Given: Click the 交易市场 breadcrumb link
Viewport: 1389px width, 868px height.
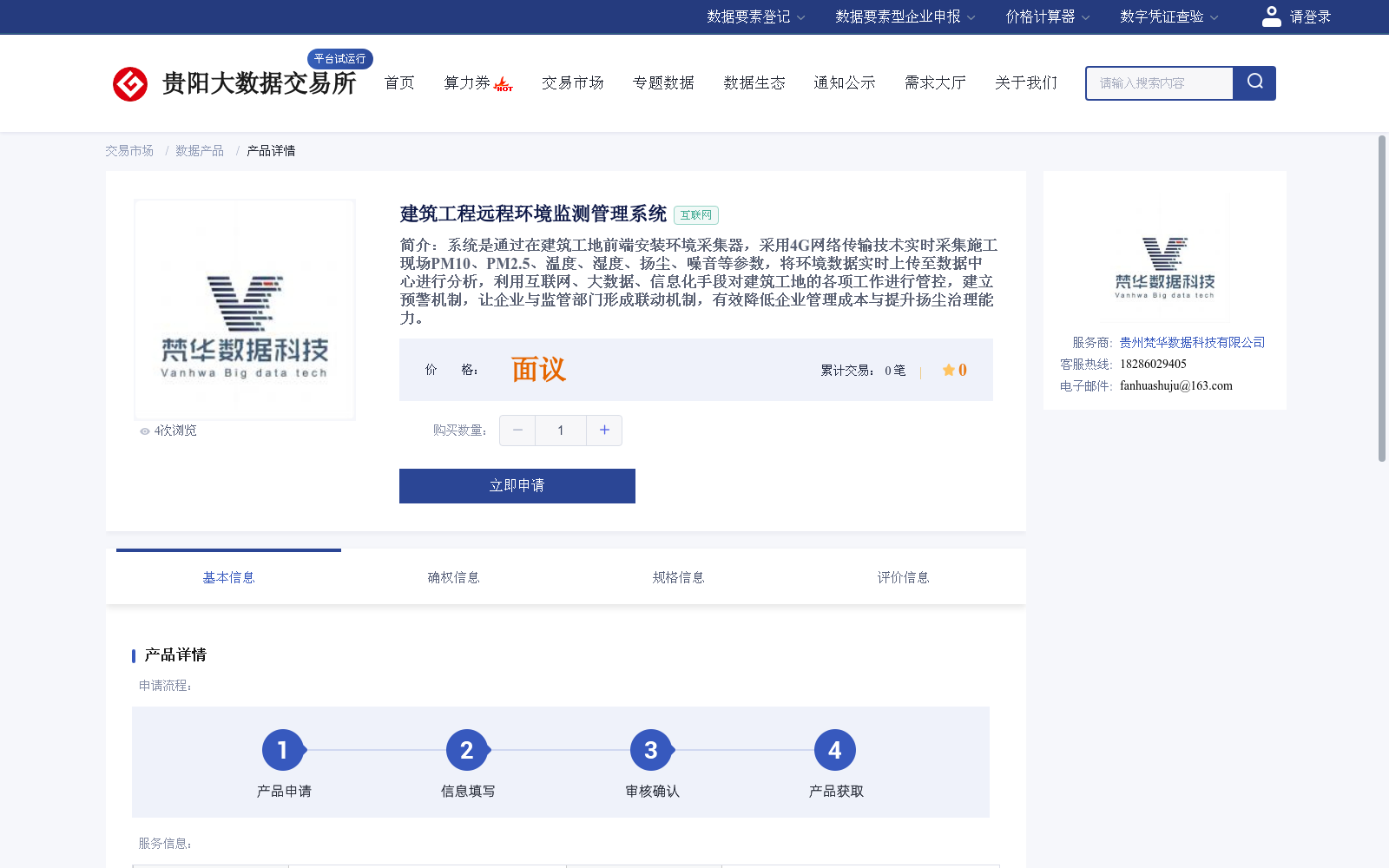Looking at the screenshot, I should pyautogui.click(x=129, y=151).
